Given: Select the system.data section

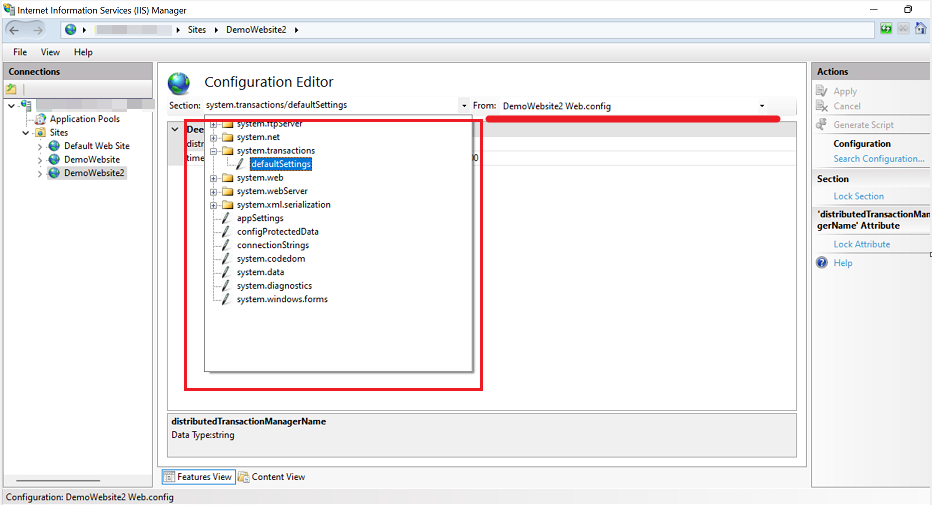Looking at the screenshot, I should 260,272.
